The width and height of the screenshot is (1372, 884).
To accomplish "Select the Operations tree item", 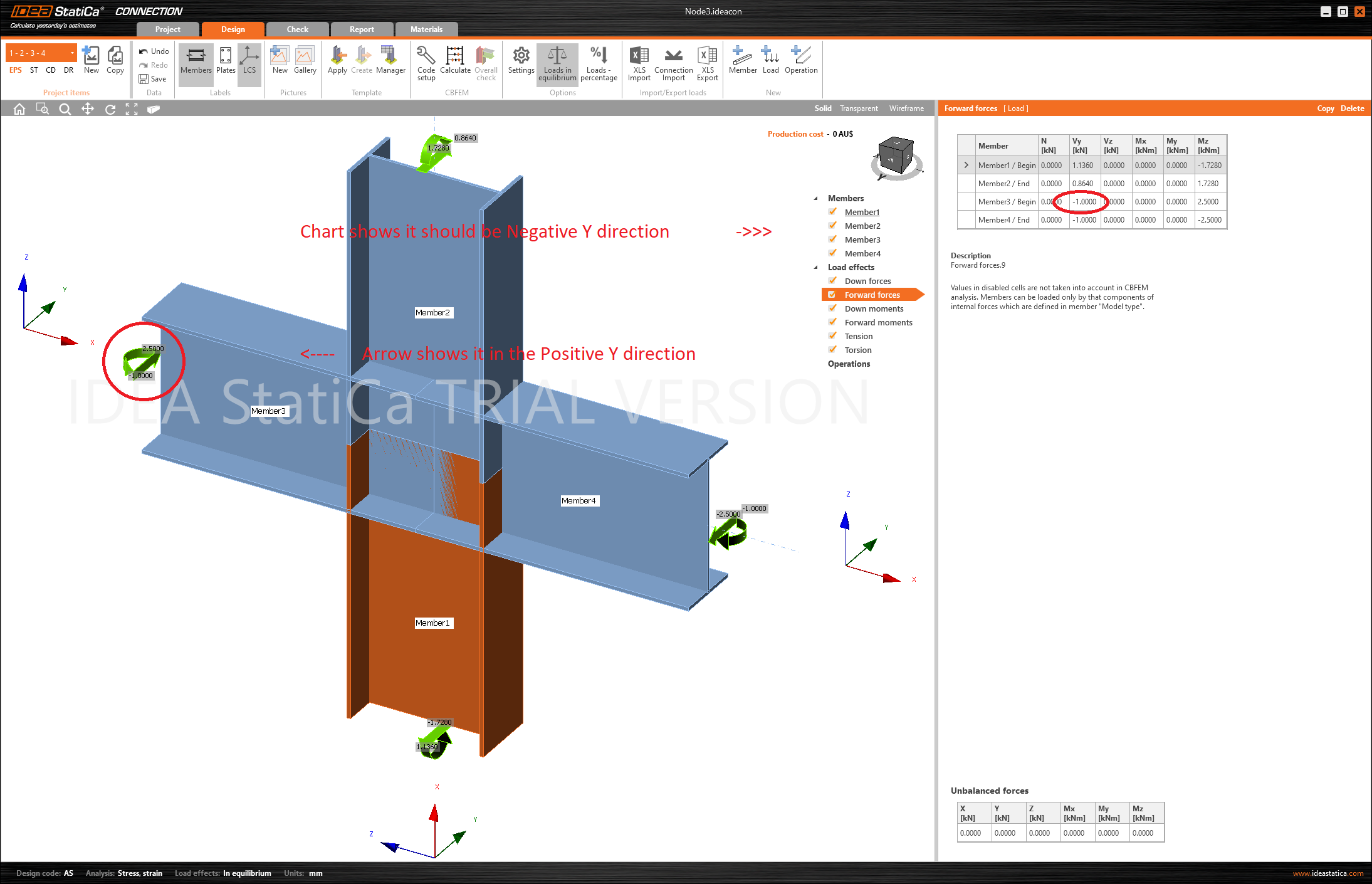I will coord(849,364).
